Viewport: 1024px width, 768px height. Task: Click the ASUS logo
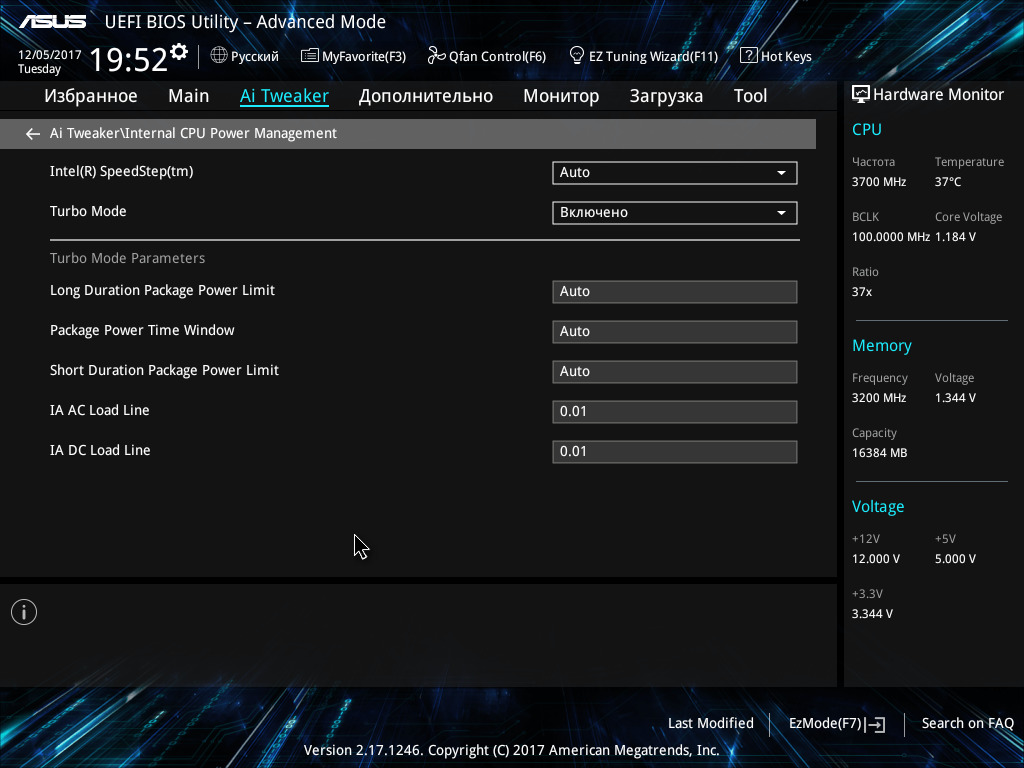point(52,22)
